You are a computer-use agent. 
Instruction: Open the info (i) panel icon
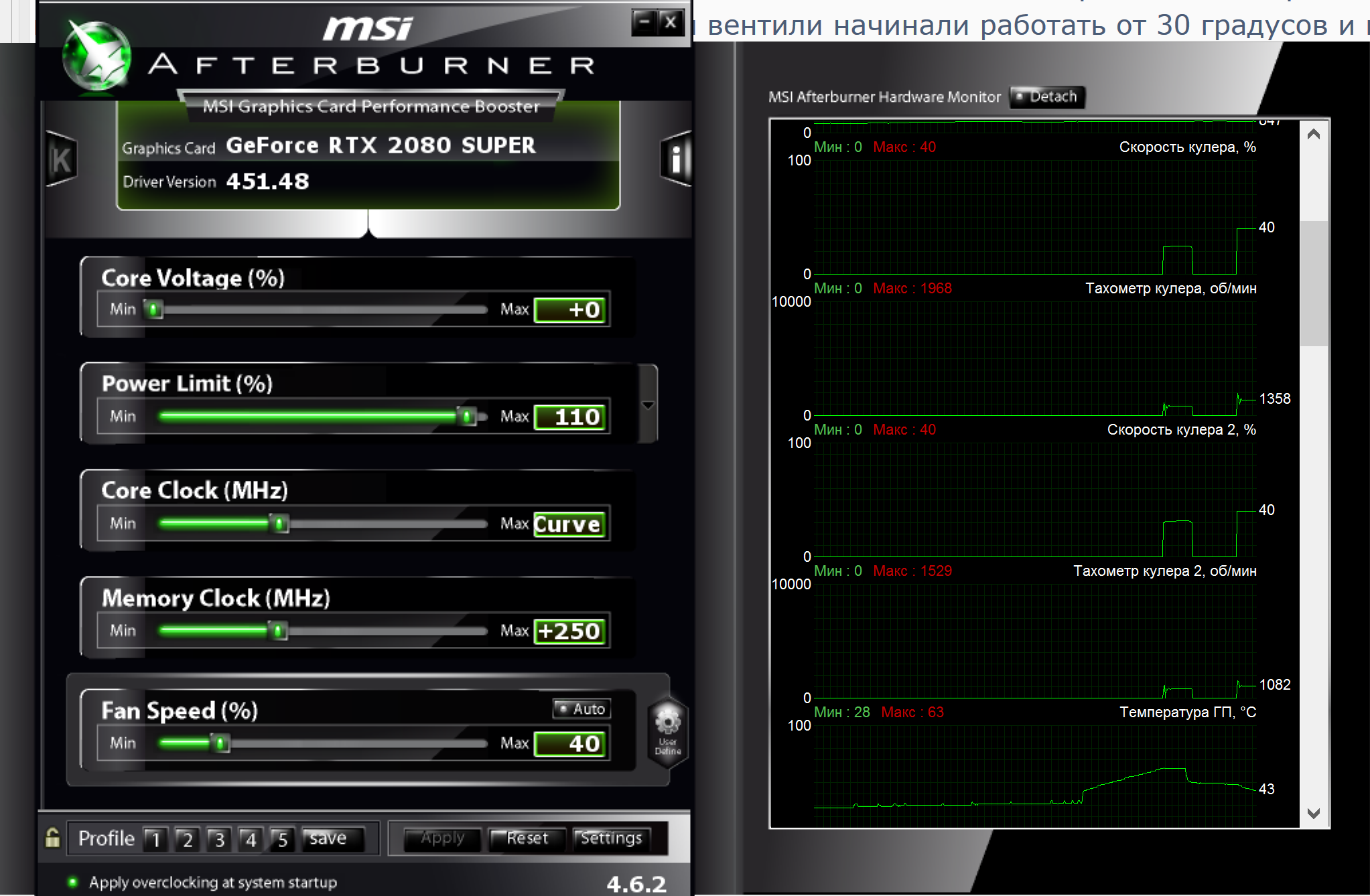675,159
